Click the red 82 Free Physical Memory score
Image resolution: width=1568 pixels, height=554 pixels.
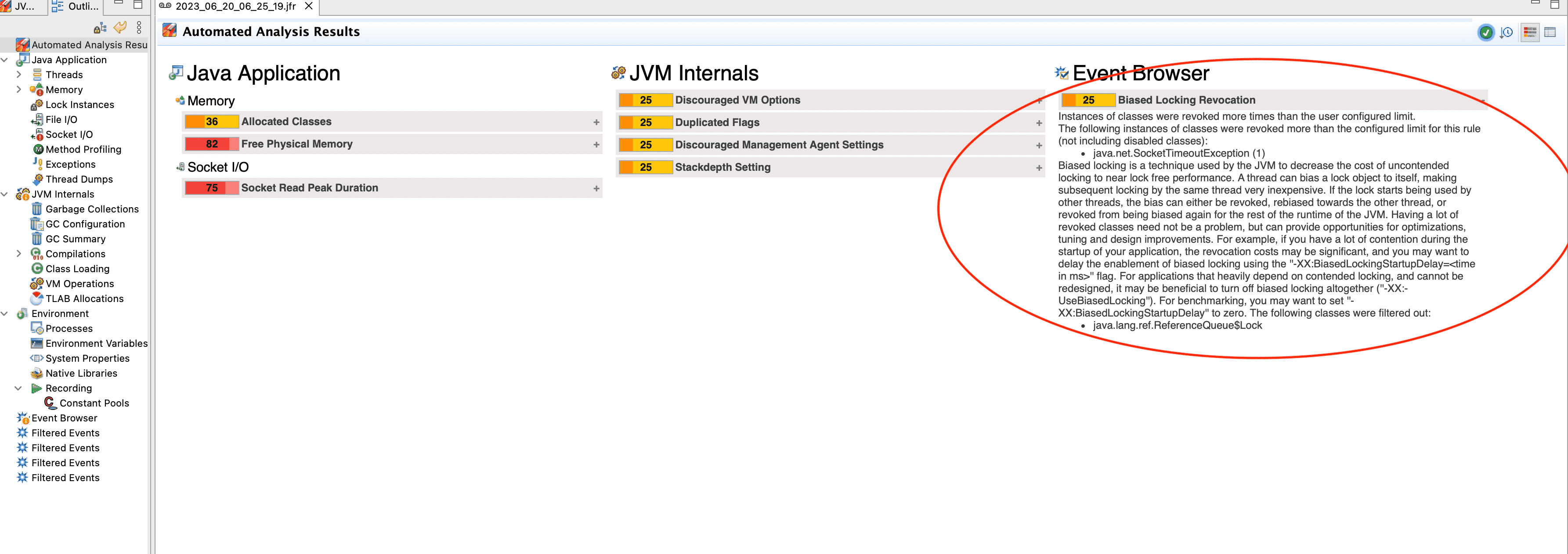click(x=211, y=144)
